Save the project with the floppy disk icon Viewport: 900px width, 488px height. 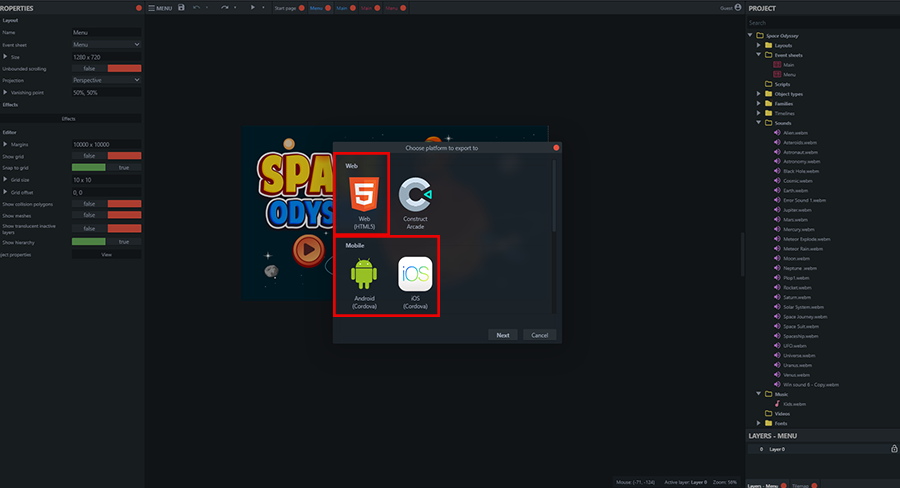click(181, 7)
